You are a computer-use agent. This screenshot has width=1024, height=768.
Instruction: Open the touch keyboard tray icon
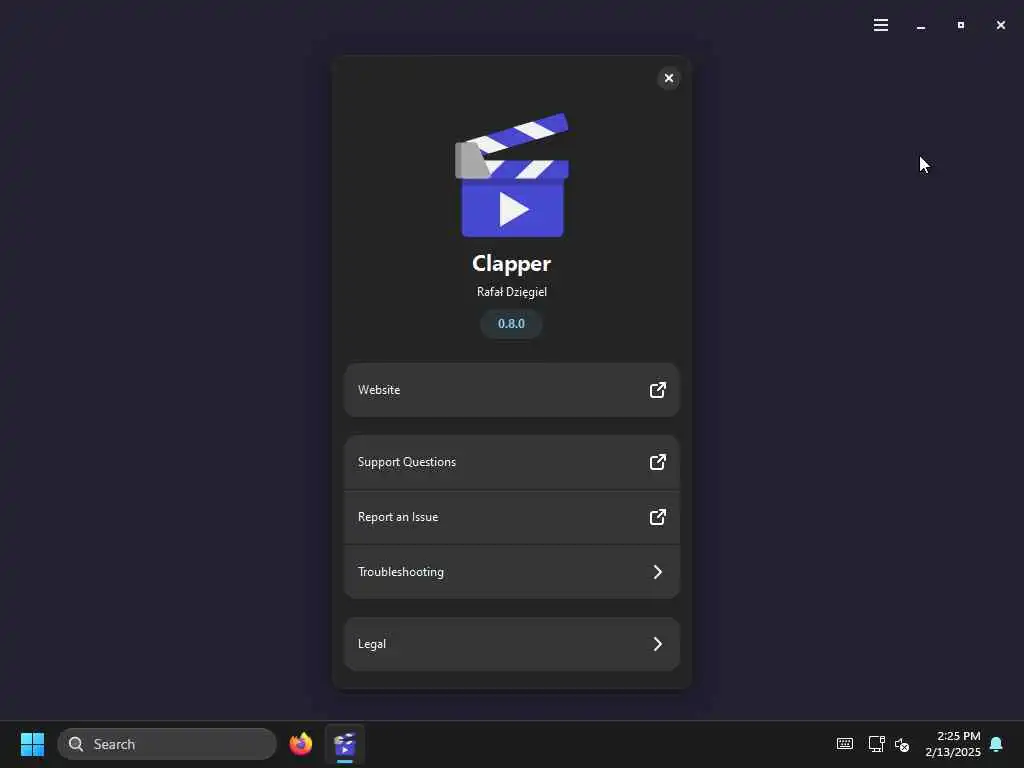(844, 744)
